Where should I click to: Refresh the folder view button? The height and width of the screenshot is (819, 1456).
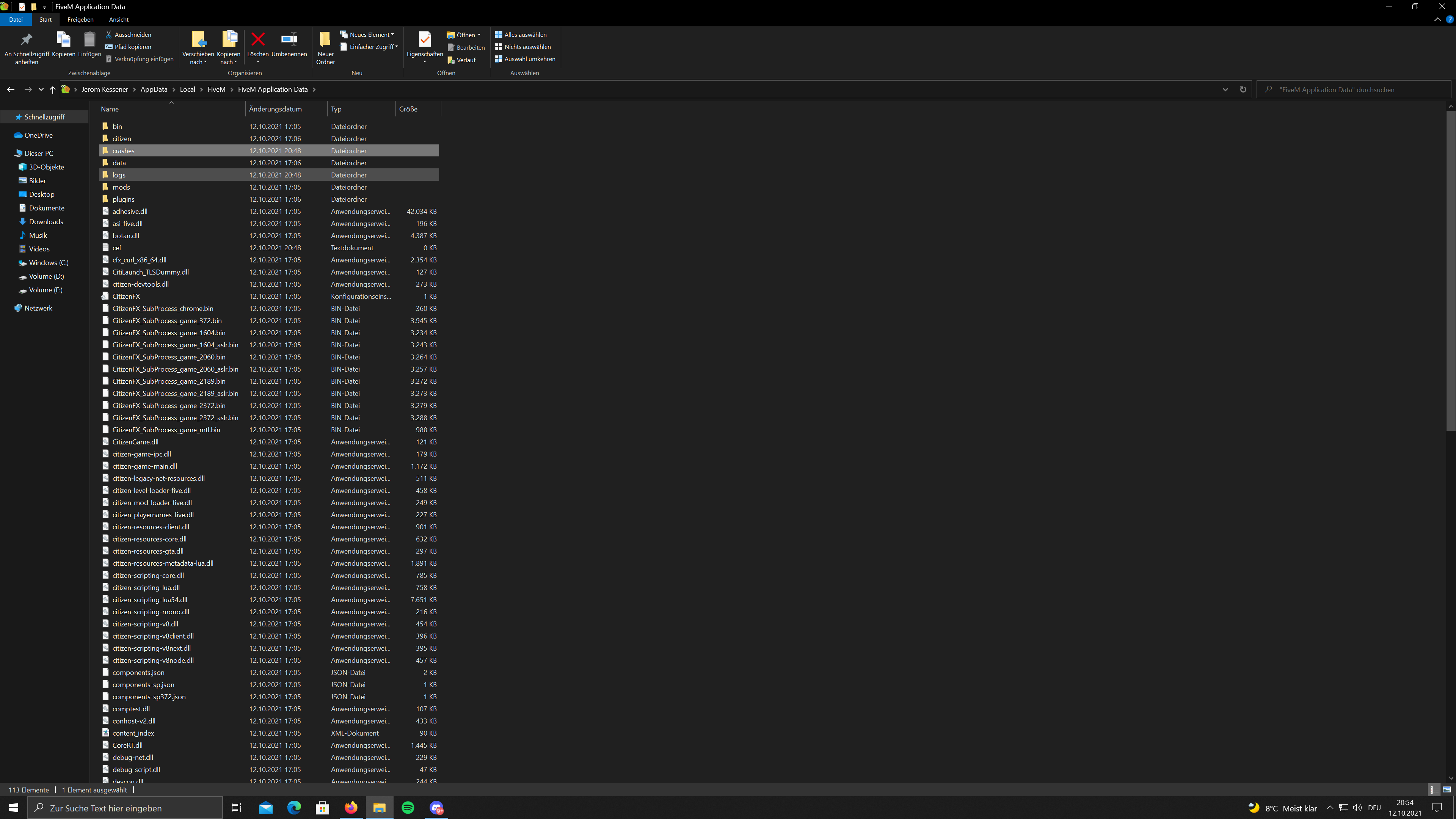[x=1243, y=89]
